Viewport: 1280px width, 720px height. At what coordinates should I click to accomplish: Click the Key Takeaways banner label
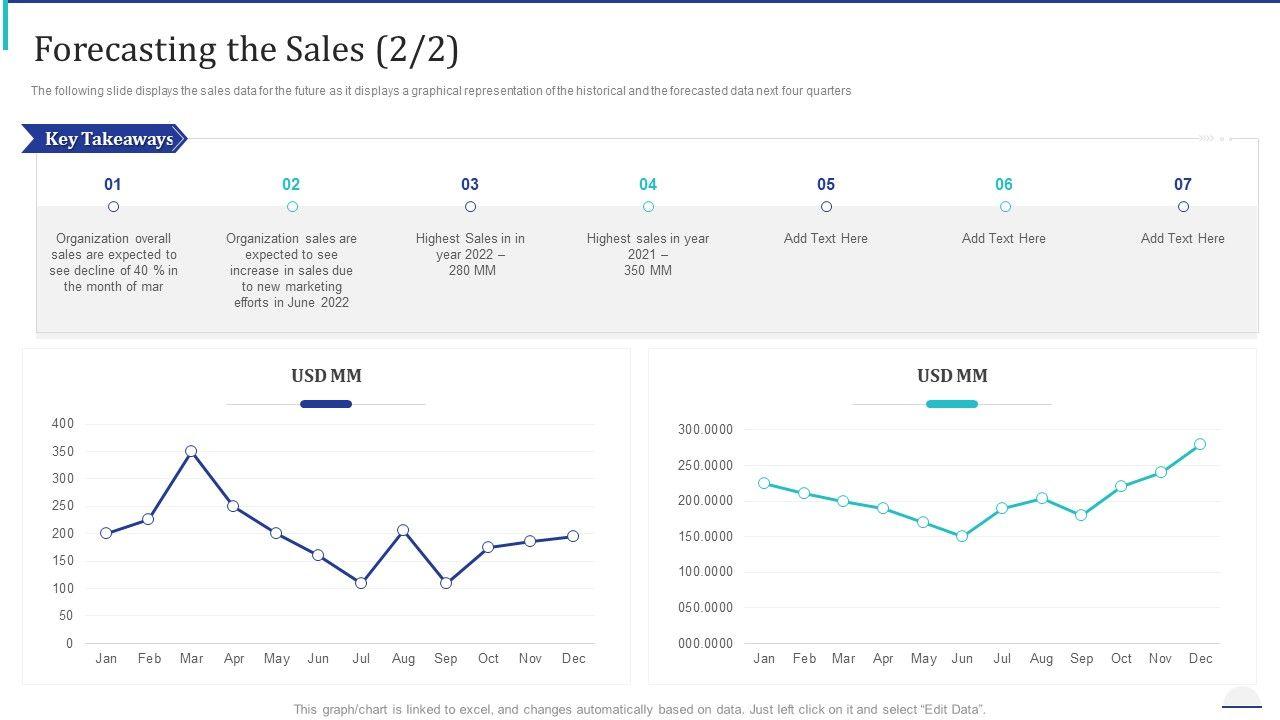108,139
